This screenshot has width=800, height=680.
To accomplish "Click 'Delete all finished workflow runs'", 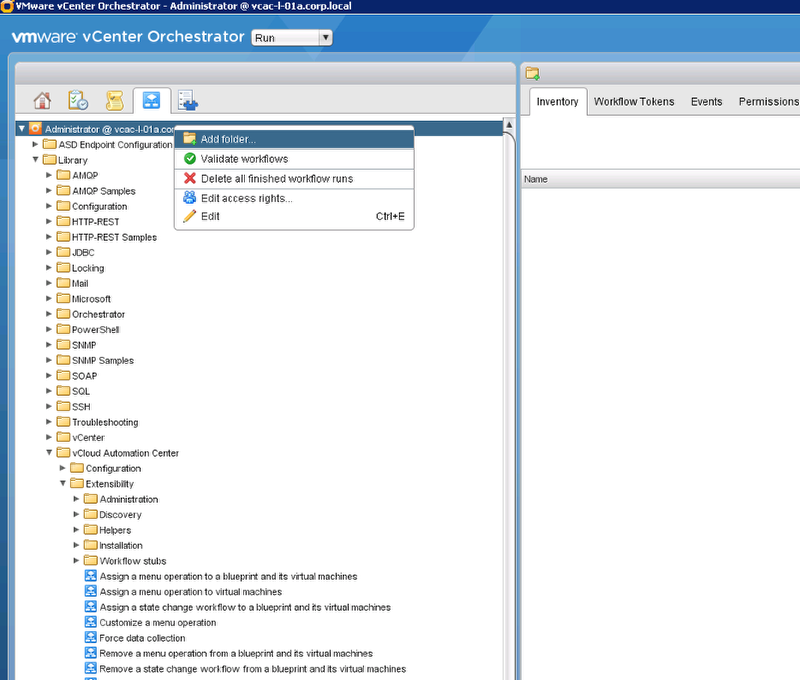I will (276, 179).
